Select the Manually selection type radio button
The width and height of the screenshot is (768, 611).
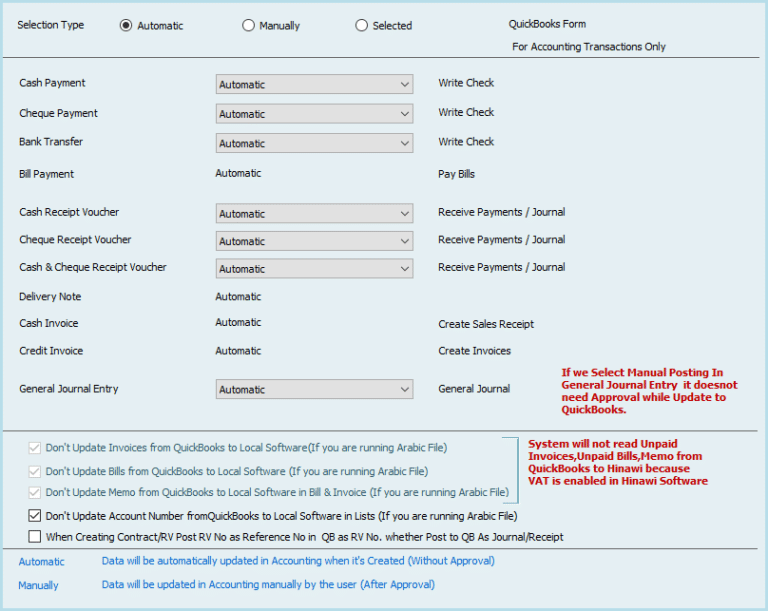click(x=248, y=25)
